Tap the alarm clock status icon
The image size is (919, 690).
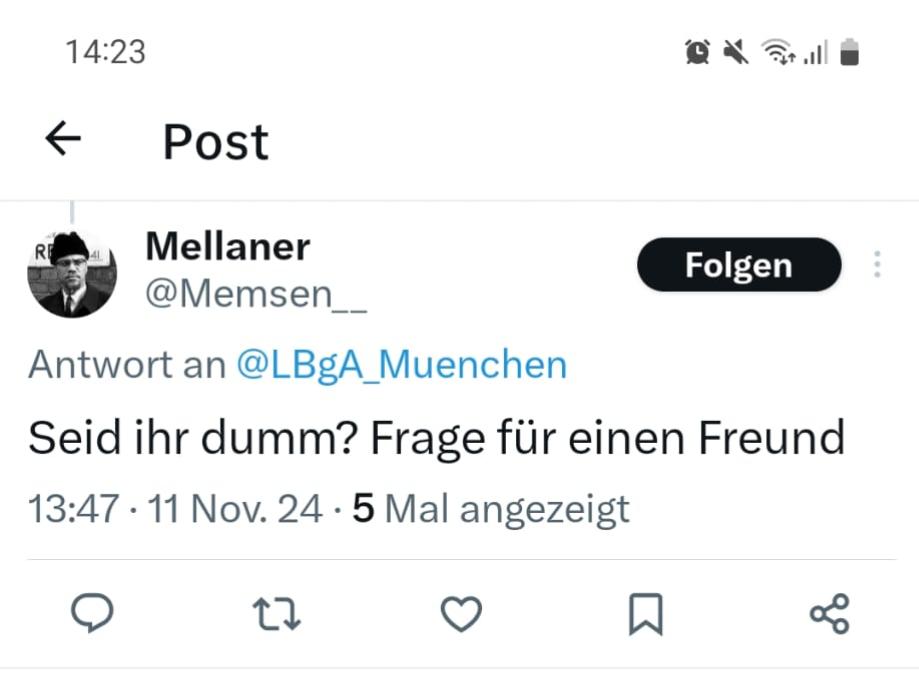697,52
